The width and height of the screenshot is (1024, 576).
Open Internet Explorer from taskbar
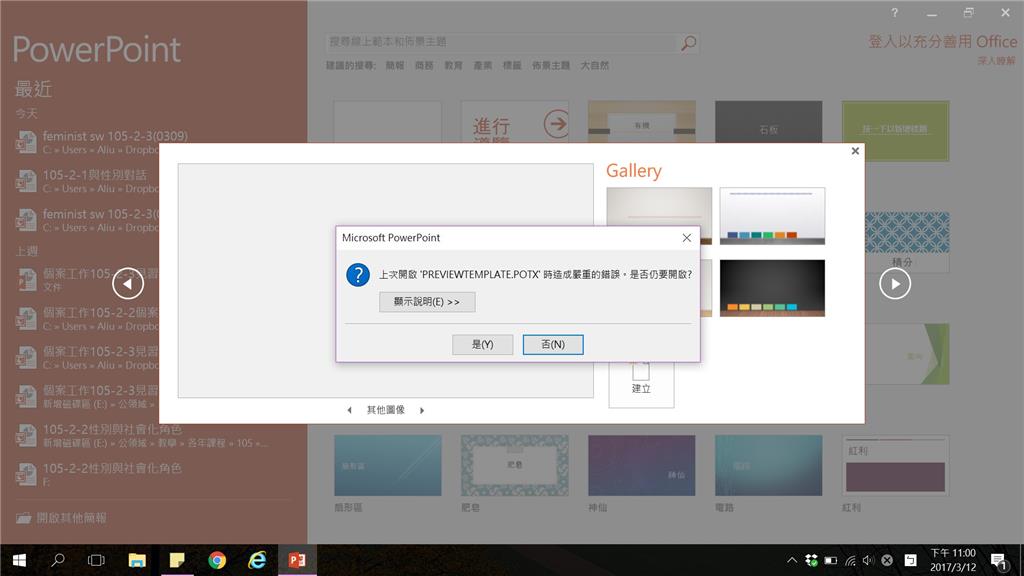coord(257,560)
